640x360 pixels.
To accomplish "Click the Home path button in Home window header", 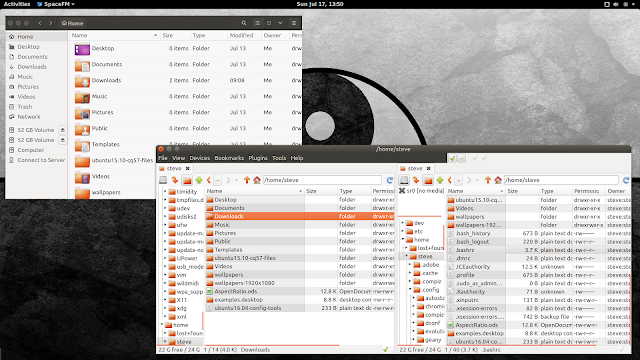I will 72,23.
